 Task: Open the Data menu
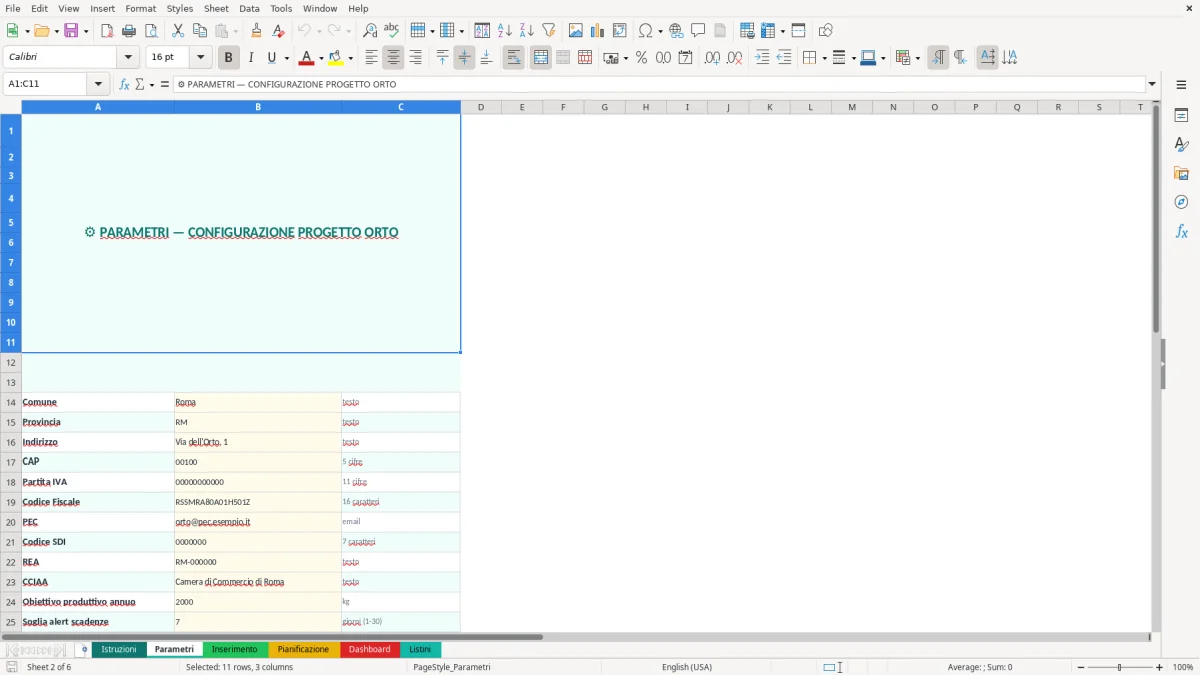click(x=249, y=8)
